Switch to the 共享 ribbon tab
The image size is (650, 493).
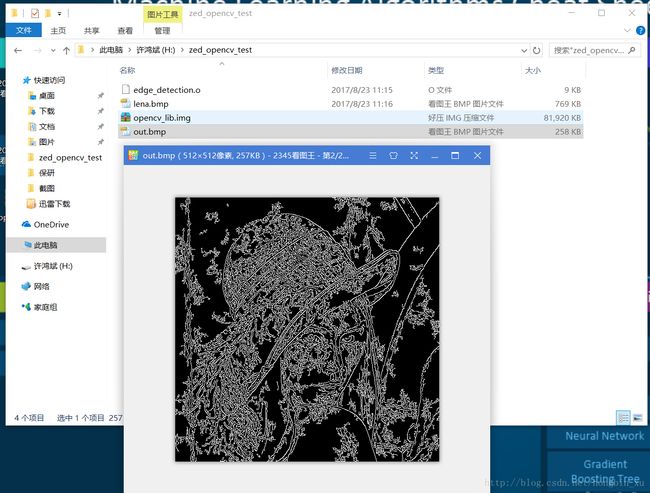92,31
